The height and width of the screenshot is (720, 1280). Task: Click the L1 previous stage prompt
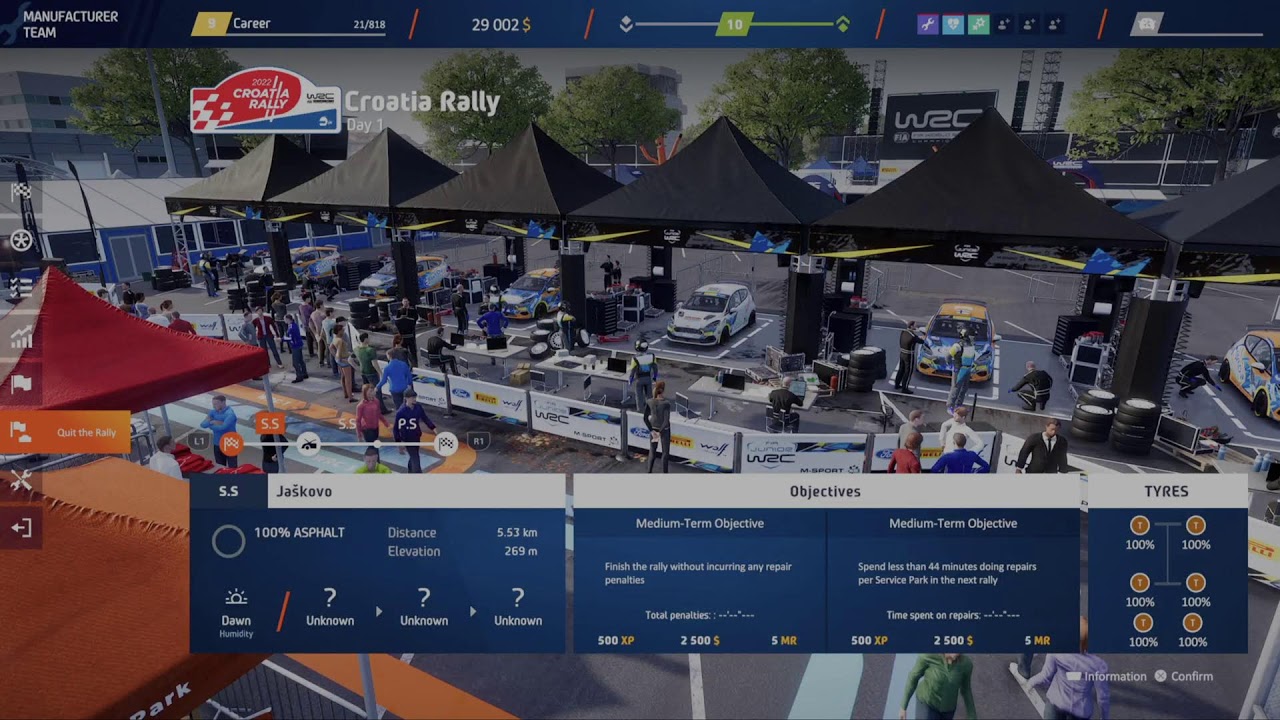tap(200, 441)
